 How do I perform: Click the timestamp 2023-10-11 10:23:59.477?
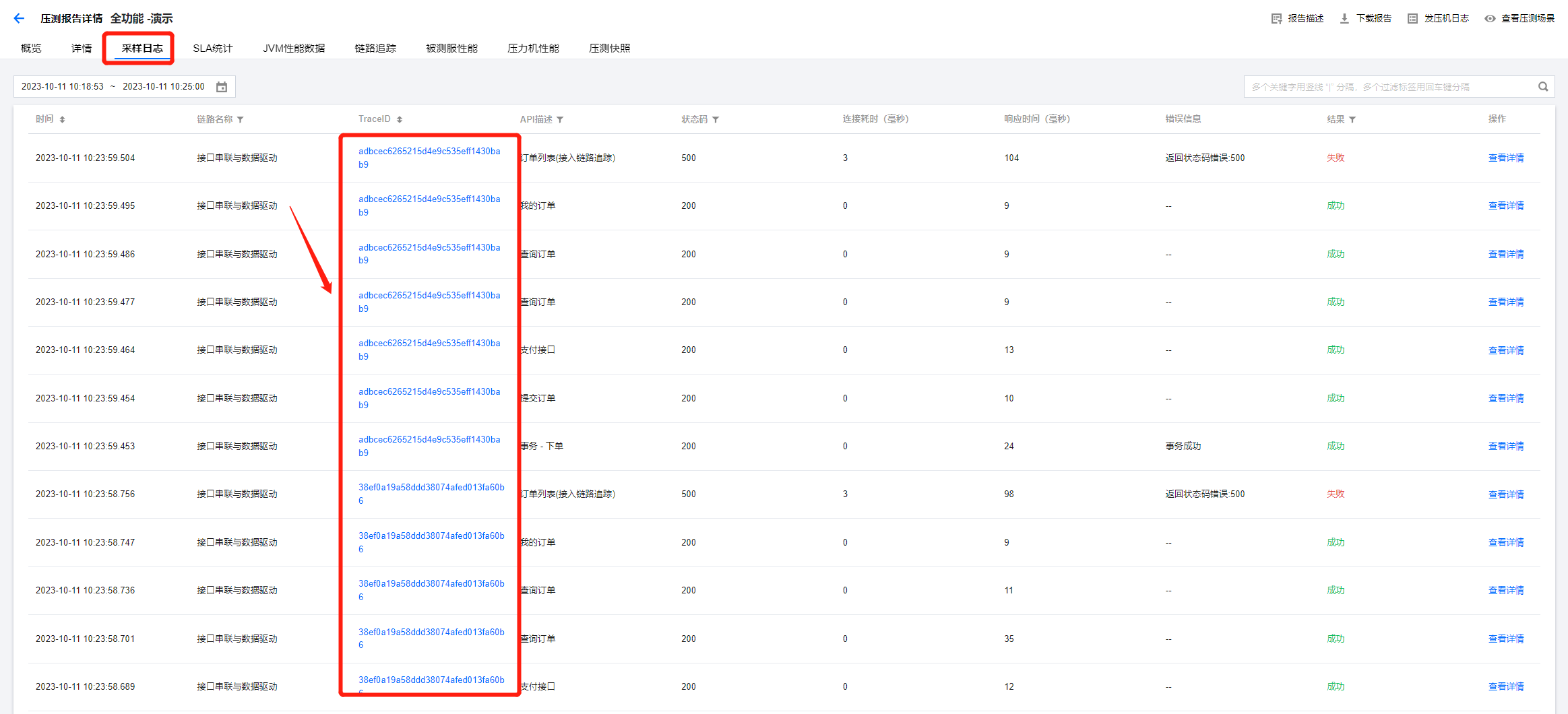tap(85, 302)
